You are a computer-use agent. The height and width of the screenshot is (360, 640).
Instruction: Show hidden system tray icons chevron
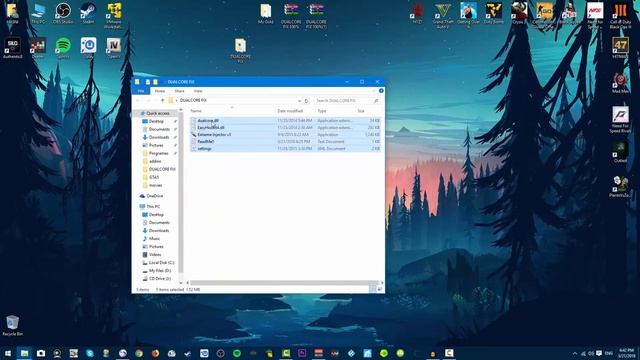[575, 353]
